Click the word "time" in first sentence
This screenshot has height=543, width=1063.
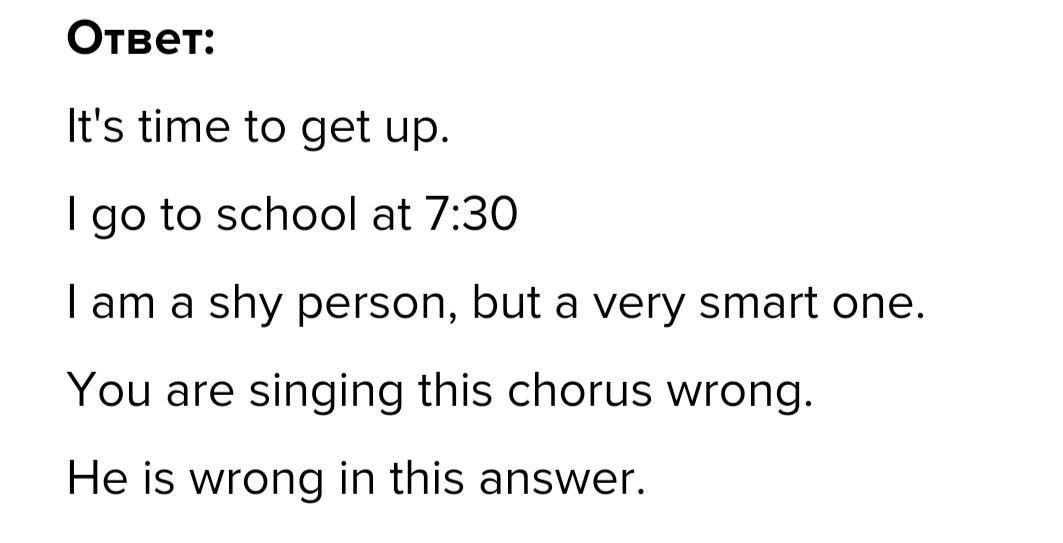[184, 129]
